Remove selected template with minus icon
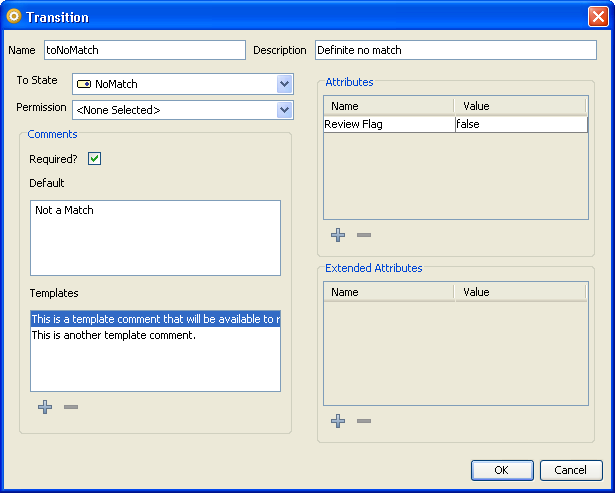This screenshot has height=493, width=615. (71, 407)
